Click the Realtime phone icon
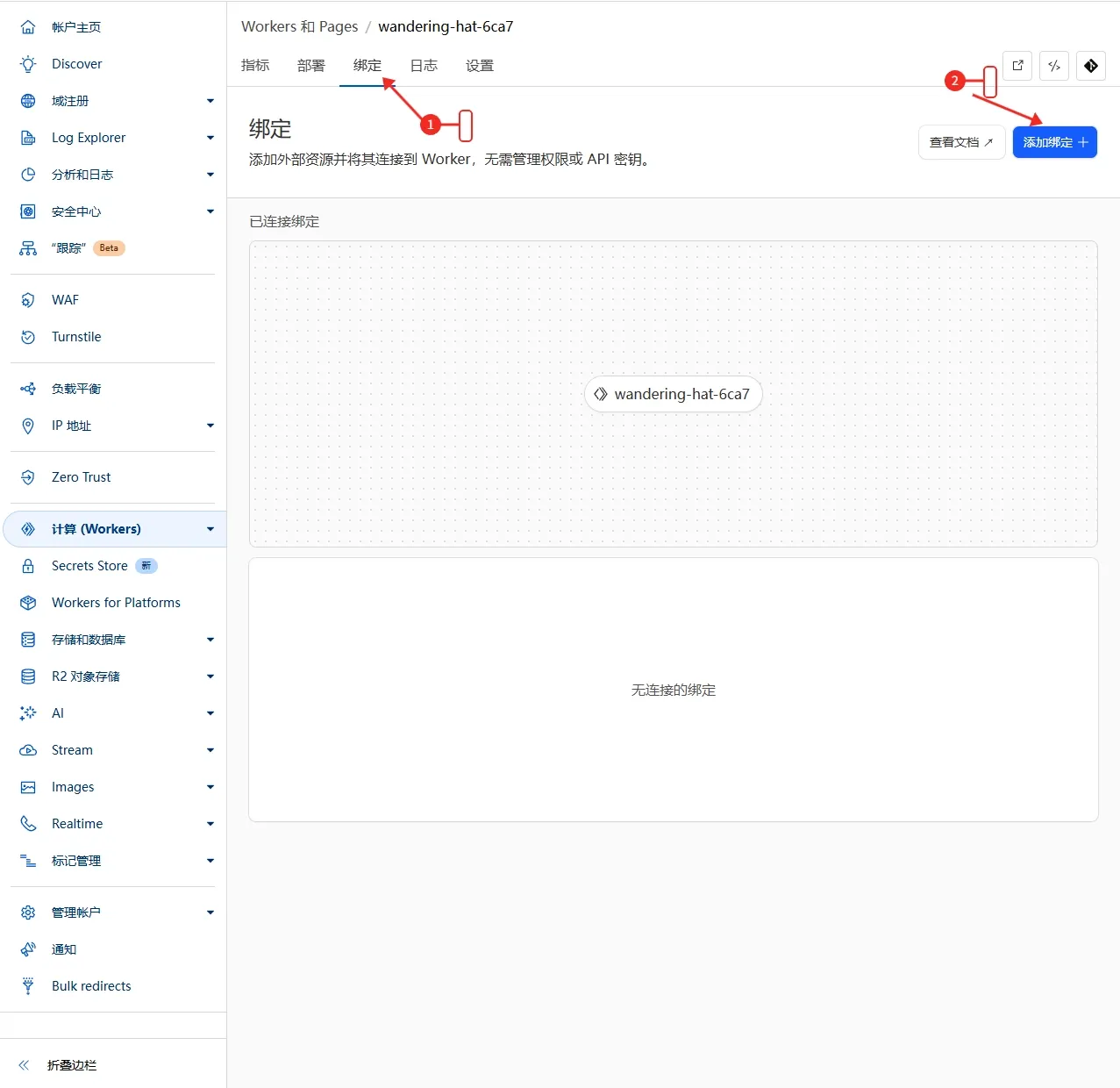Image resolution: width=1120 pixels, height=1088 pixels. tap(28, 824)
